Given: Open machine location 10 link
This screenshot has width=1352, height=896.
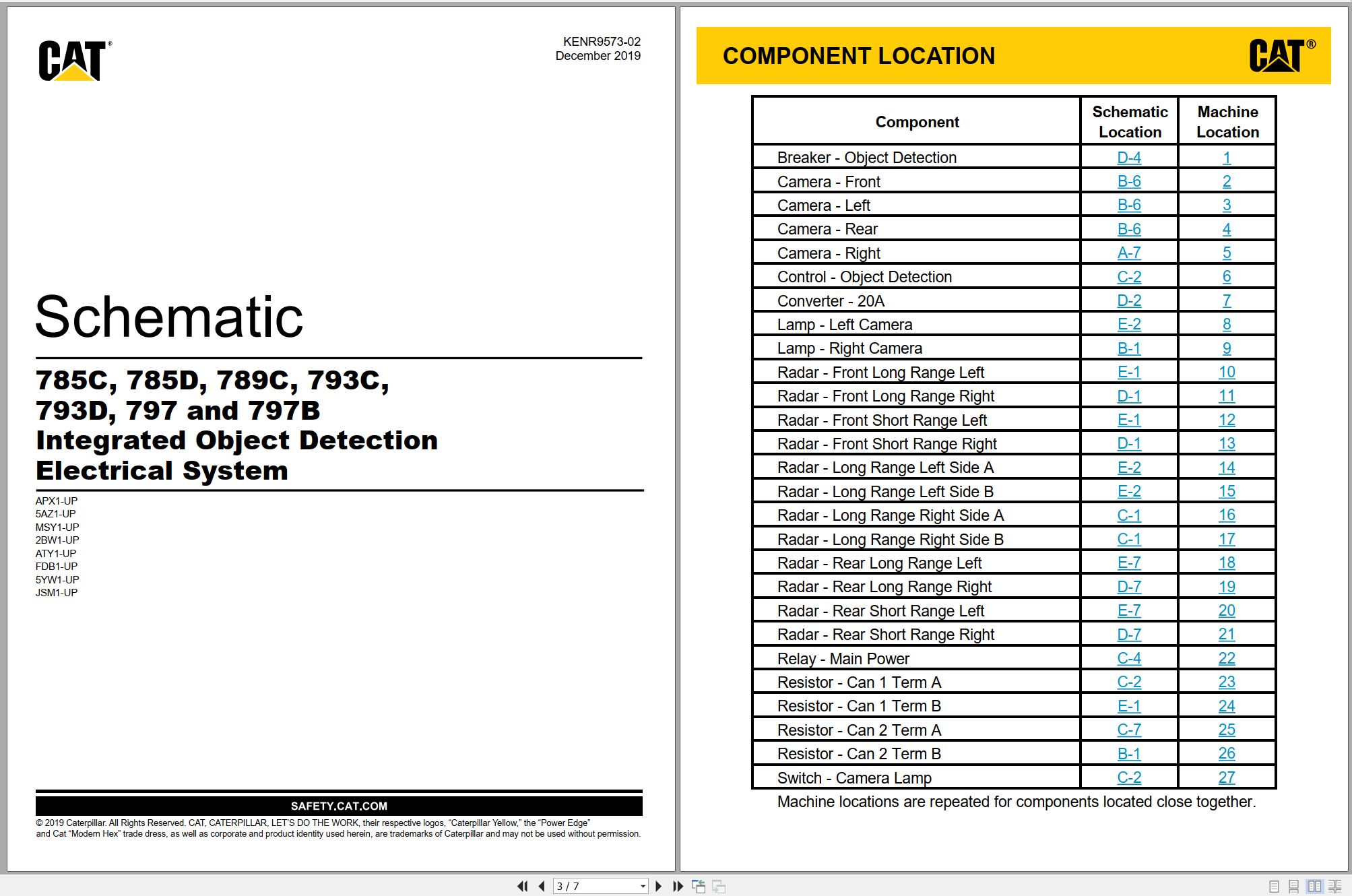Looking at the screenshot, I should (x=1227, y=372).
